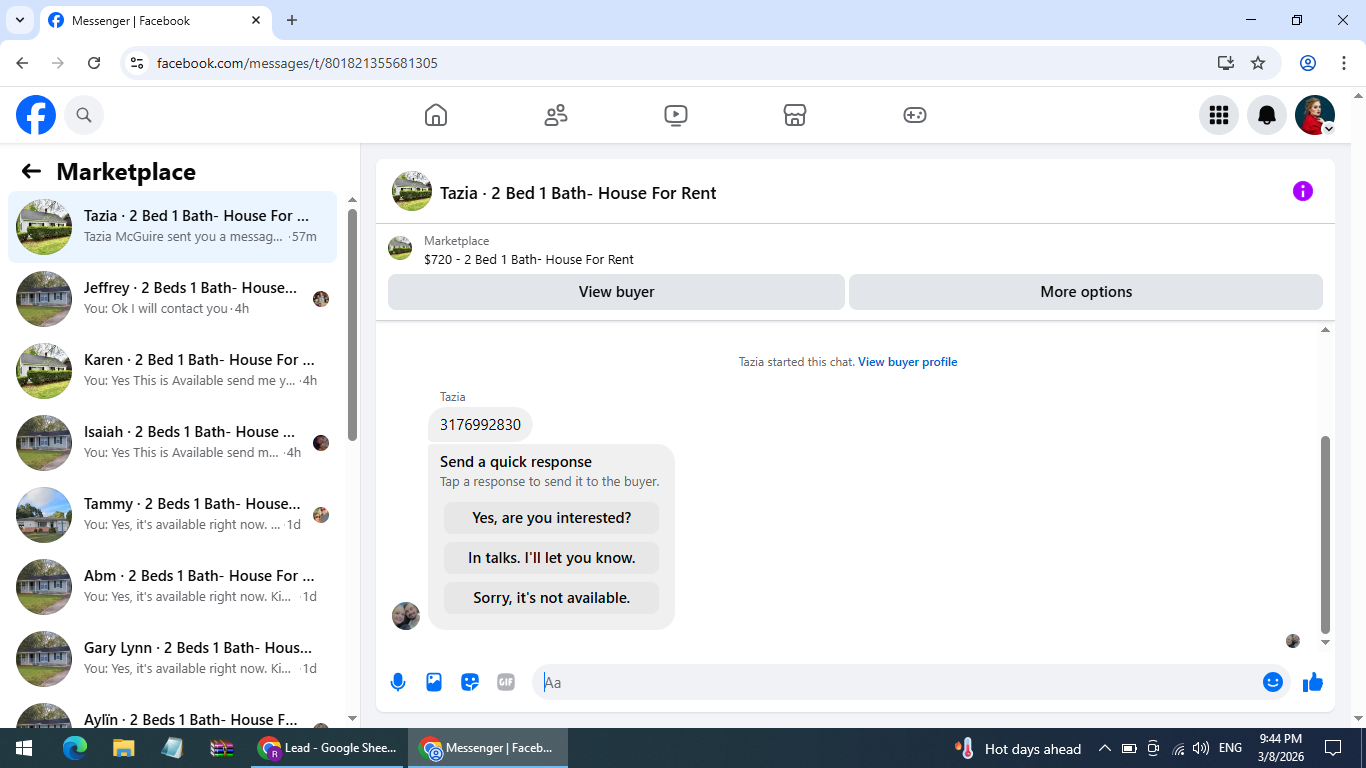Open Facebook home via the logo

(x=36, y=115)
